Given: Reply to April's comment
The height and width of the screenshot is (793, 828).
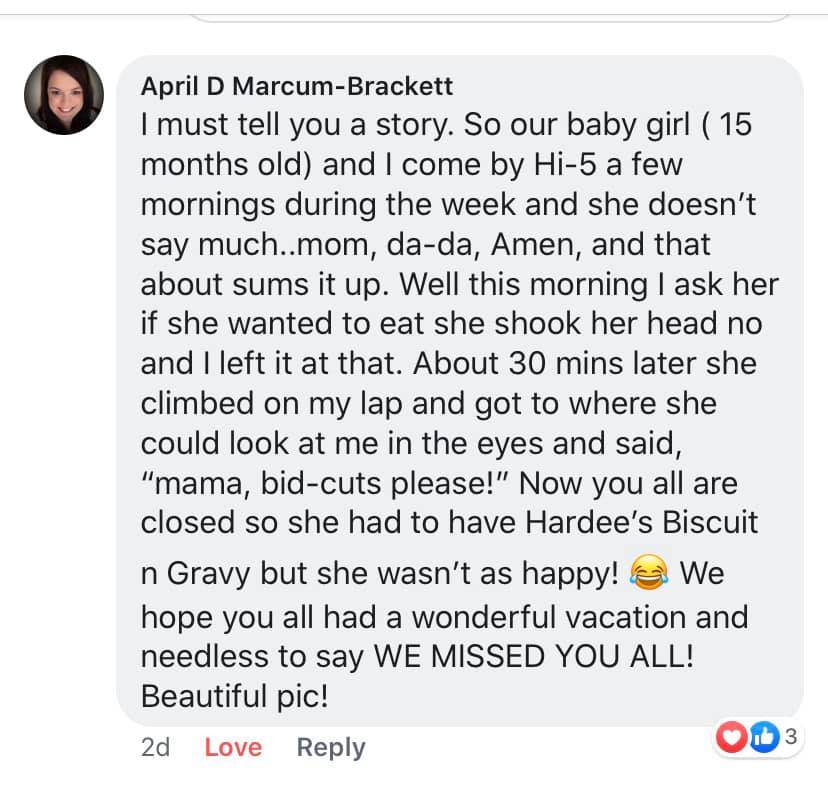Looking at the screenshot, I should pos(331,747).
